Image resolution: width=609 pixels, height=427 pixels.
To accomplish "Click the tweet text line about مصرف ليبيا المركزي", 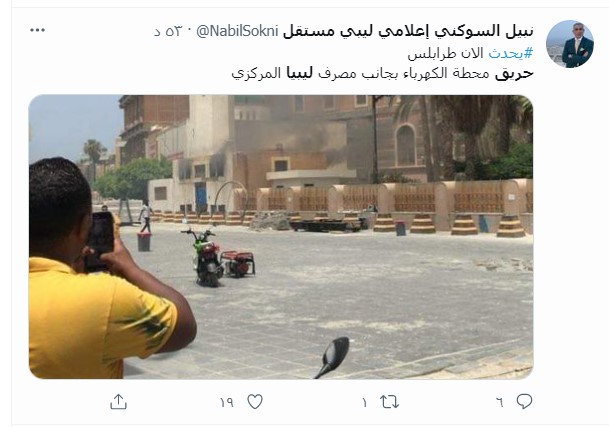I will coord(383,73).
